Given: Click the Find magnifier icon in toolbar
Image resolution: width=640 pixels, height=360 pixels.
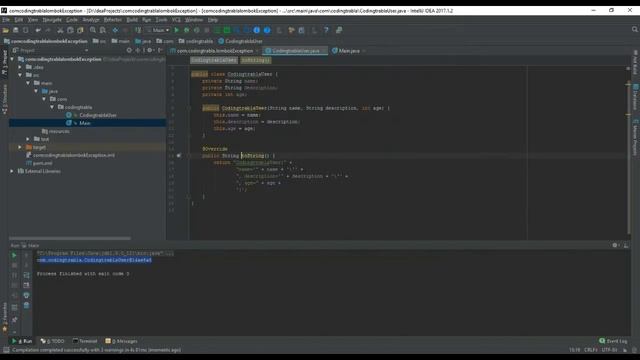Looking at the screenshot, I should [93, 30].
